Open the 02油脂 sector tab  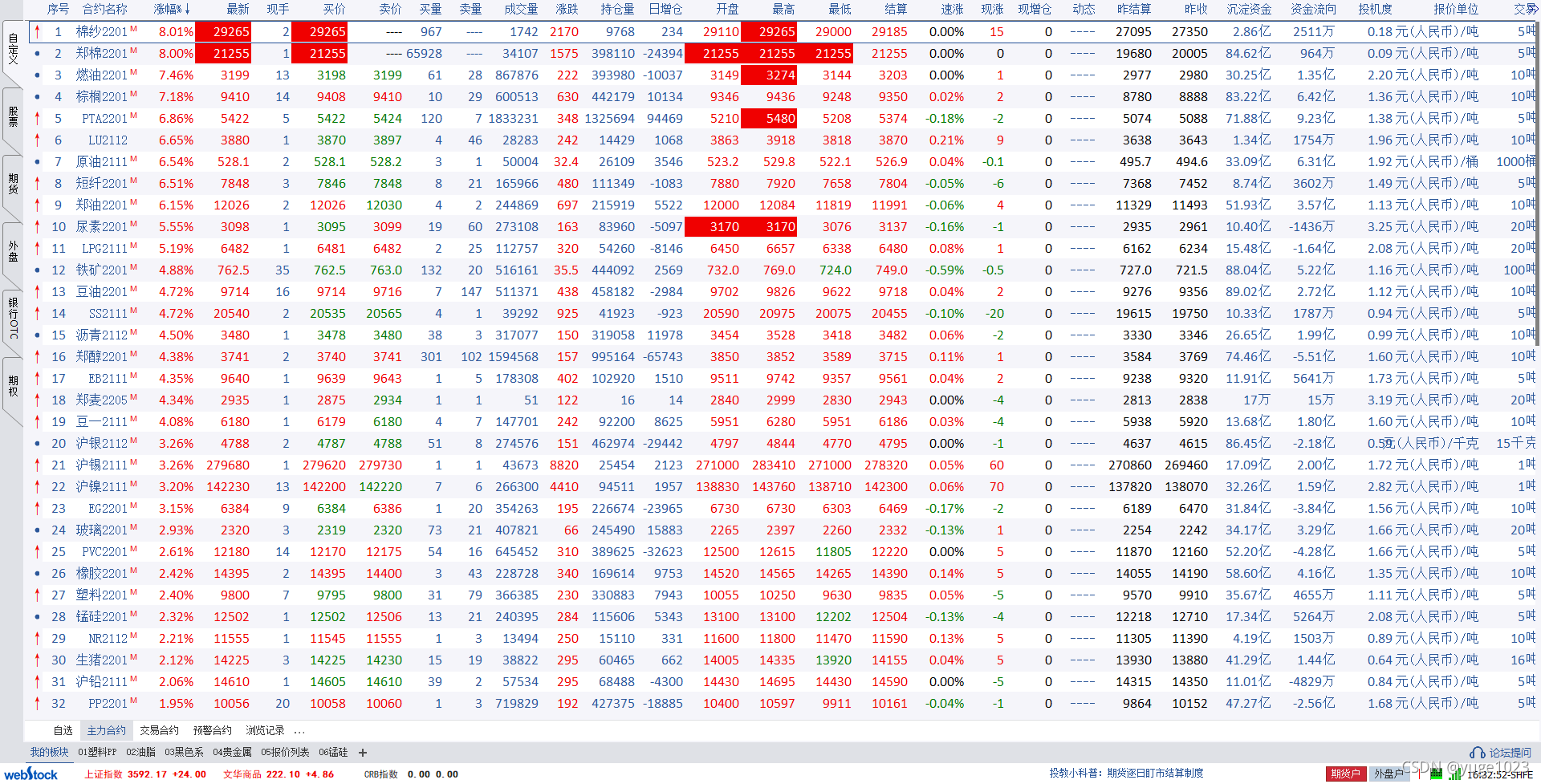coord(140,753)
